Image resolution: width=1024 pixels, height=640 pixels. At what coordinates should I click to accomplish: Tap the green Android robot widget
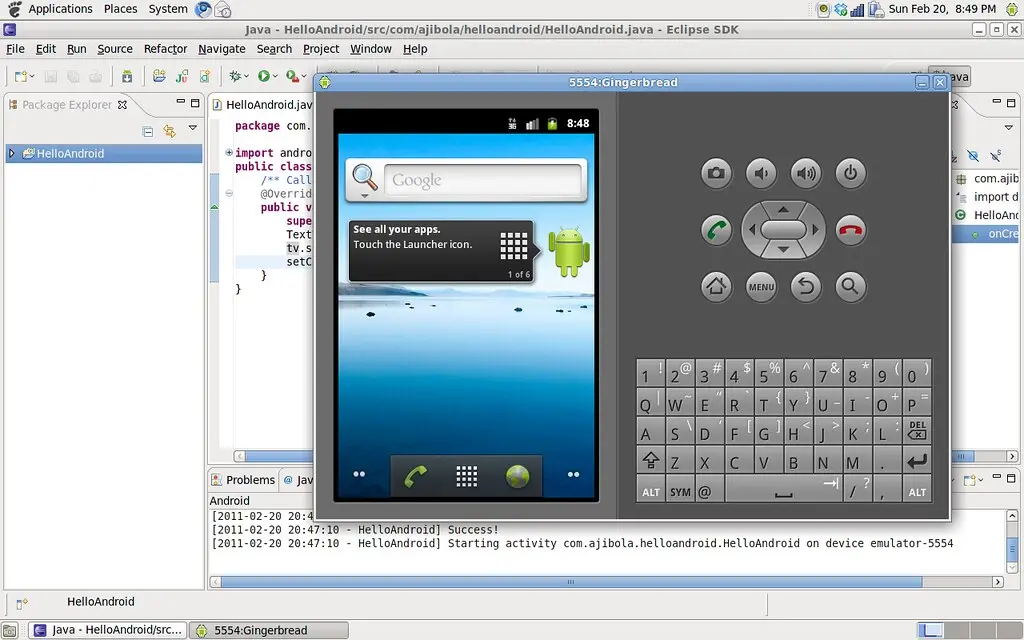569,251
